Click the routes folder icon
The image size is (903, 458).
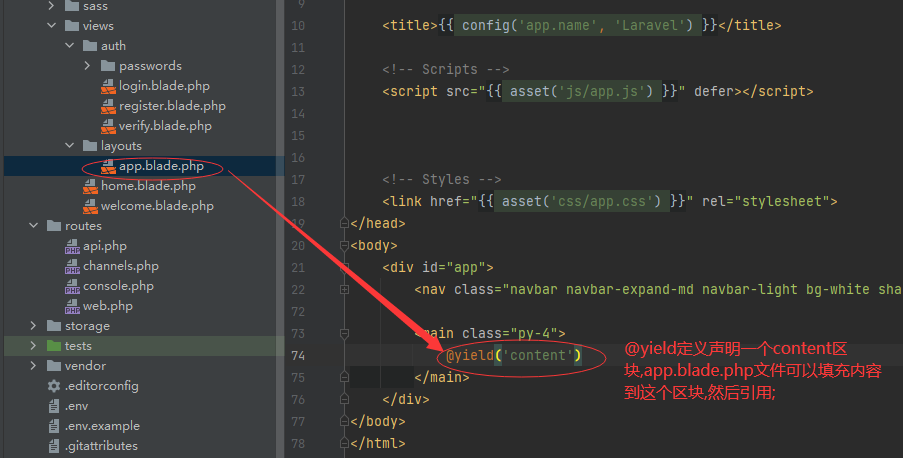coord(54,226)
